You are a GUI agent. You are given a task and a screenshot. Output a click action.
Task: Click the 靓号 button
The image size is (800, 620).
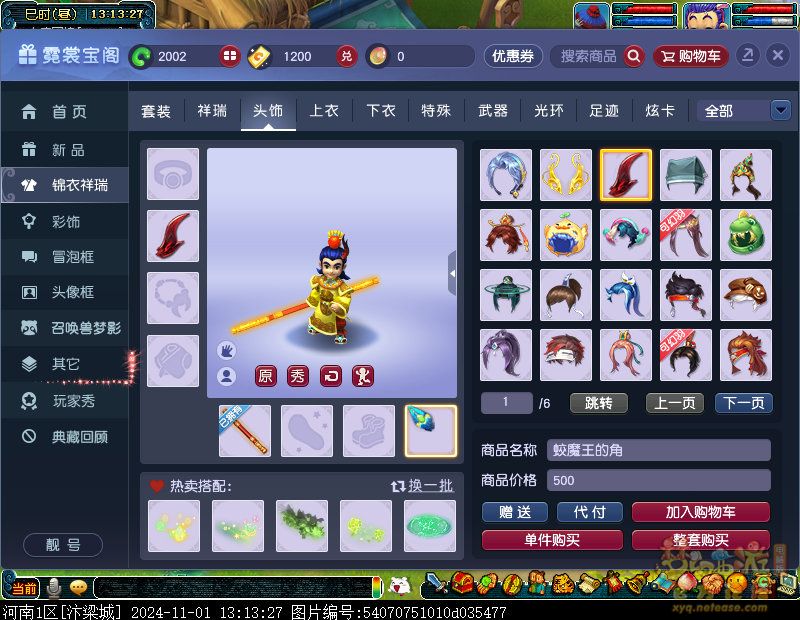coord(63,545)
